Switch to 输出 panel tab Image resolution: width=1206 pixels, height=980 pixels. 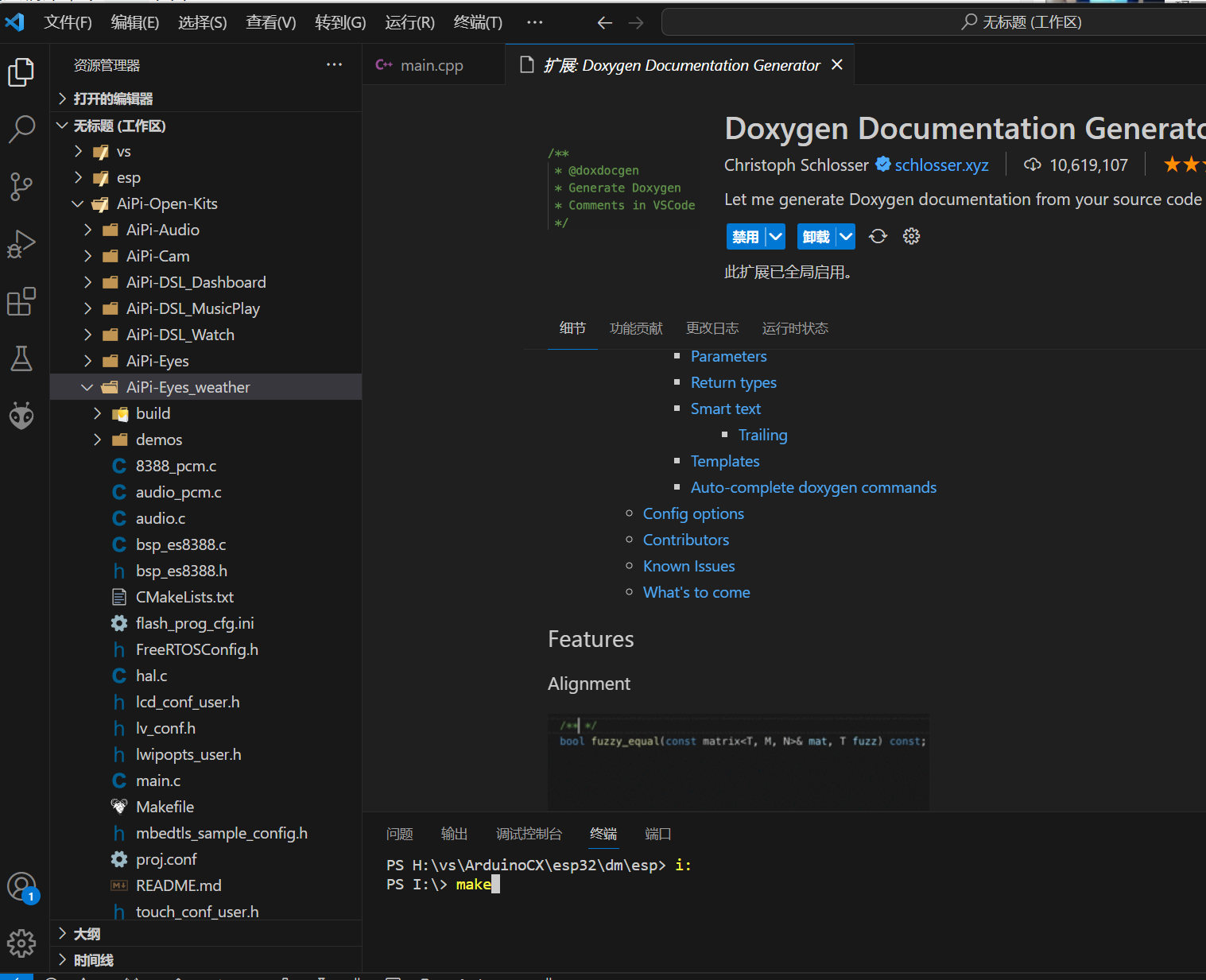point(454,834)
